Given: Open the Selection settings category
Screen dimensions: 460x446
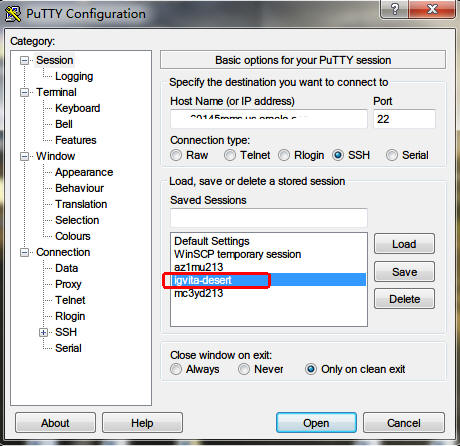Looking at the screenshot, I should [77, 220].
